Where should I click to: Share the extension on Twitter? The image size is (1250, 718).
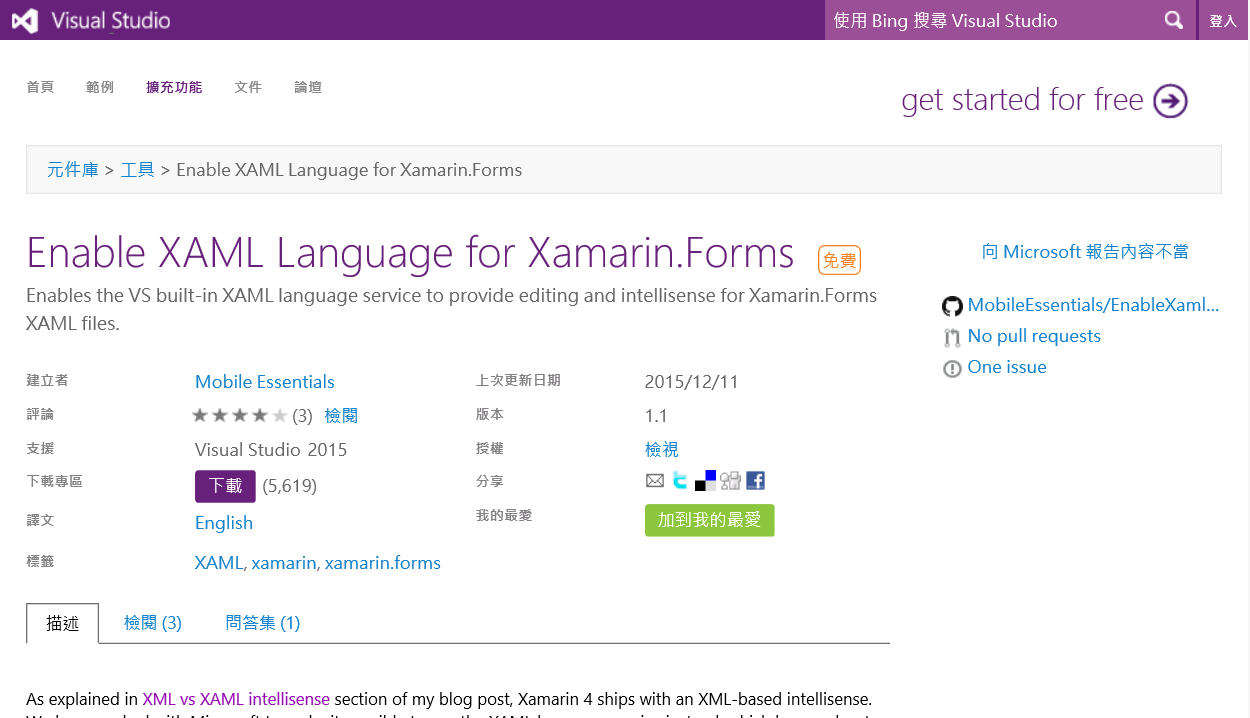click(680, 480)
